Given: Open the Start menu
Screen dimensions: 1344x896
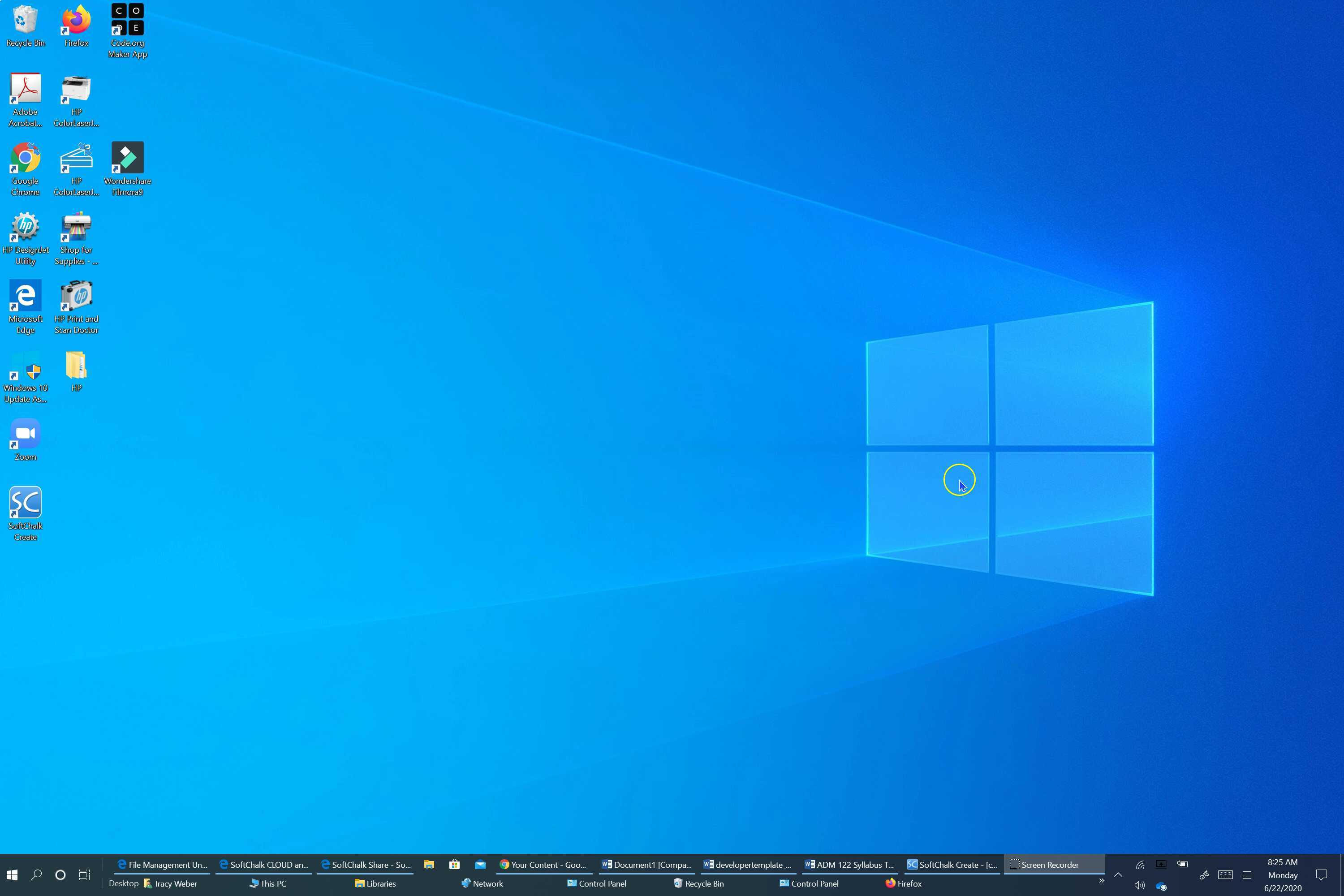Looking at the screenshot, I should click(12, 875).
